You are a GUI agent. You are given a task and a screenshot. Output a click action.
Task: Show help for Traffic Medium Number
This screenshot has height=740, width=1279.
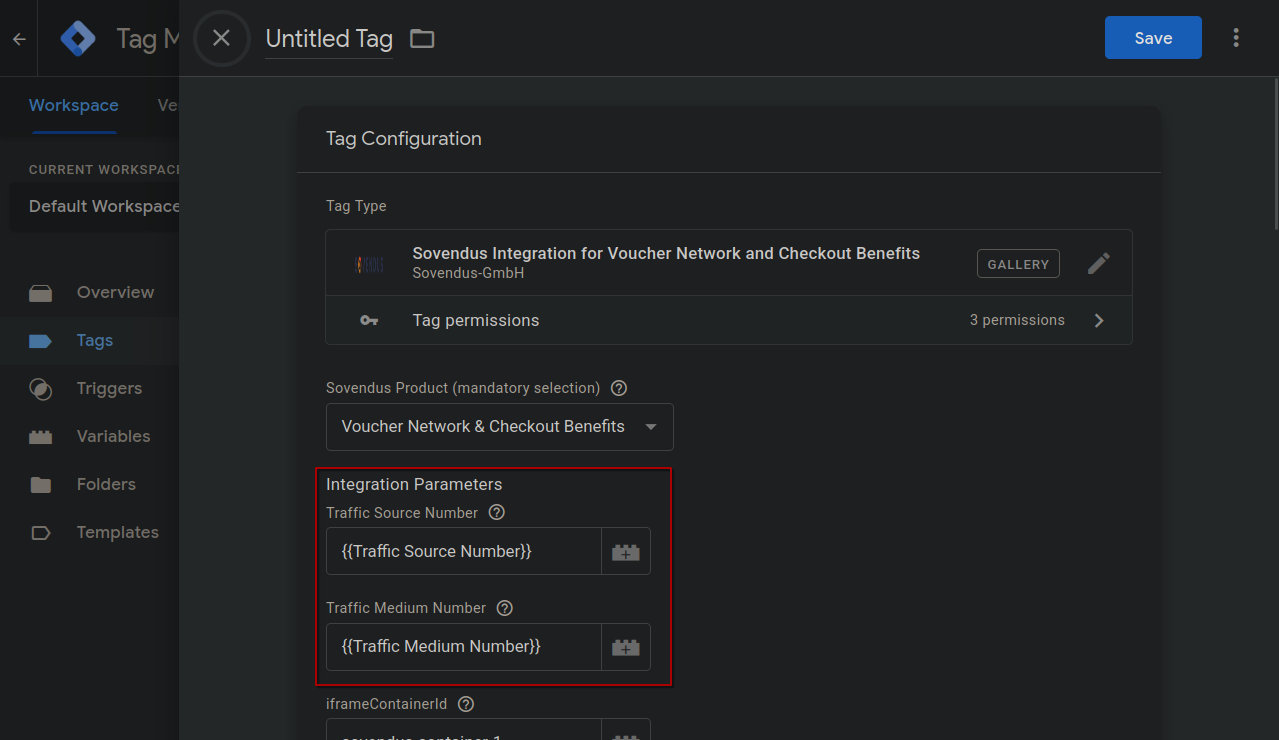(504, 608)
